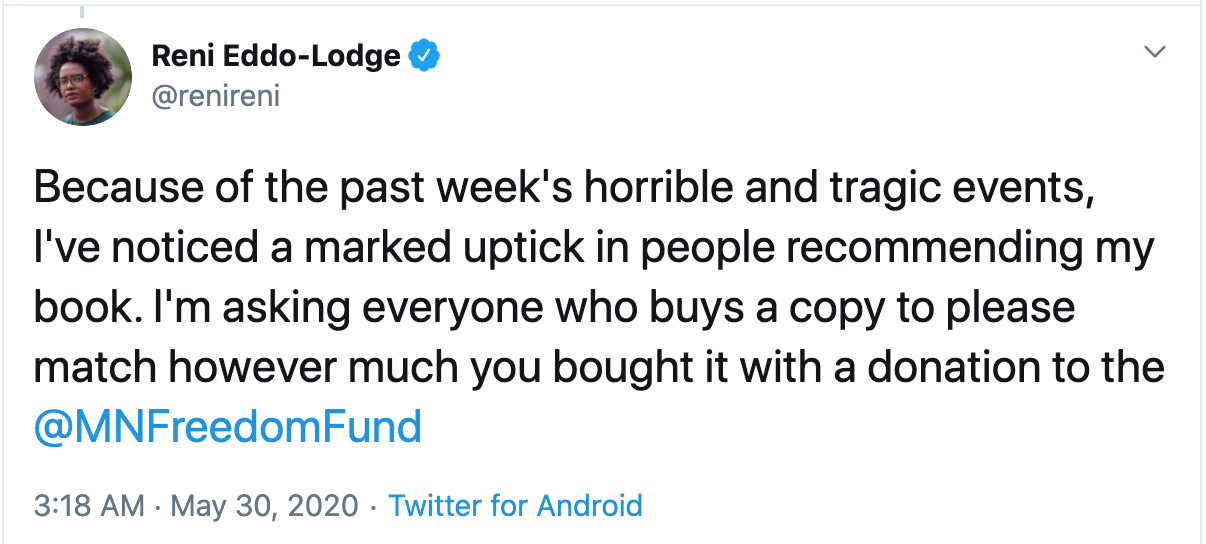Click the May 30, 2020 date
Screen dimensions: 1206x544
point(265,505)
